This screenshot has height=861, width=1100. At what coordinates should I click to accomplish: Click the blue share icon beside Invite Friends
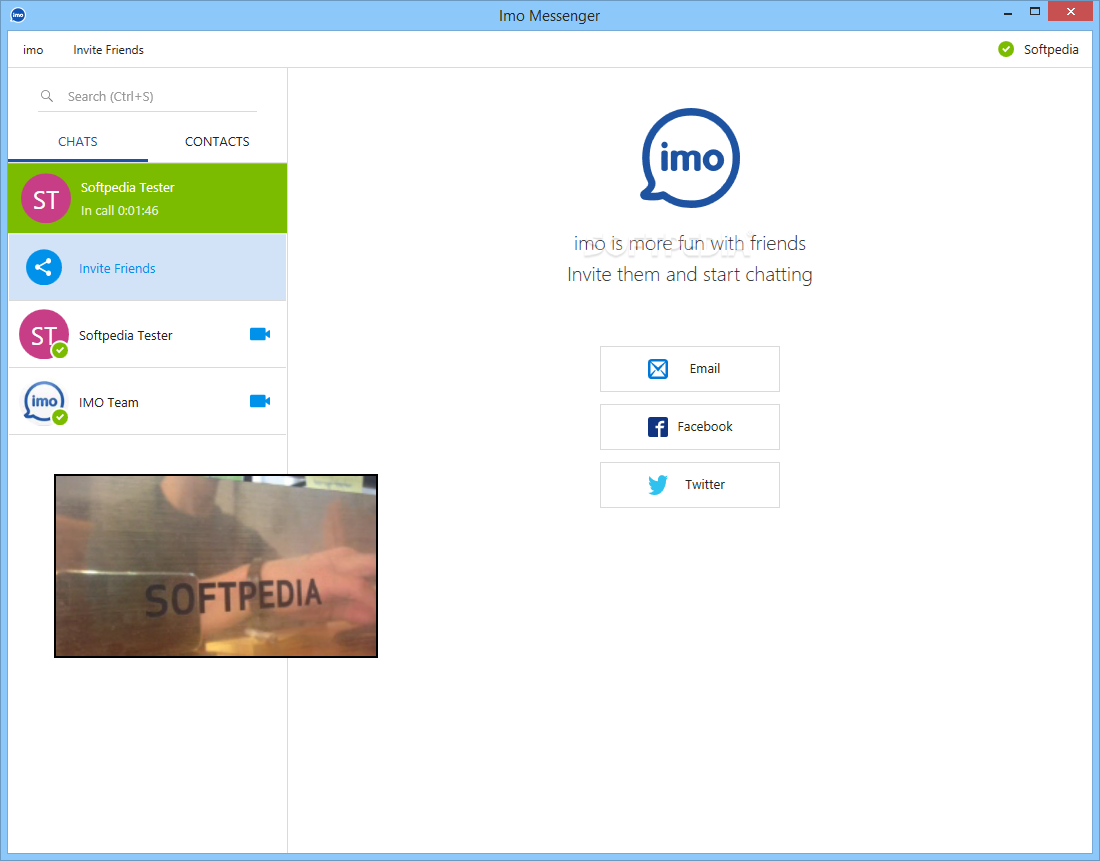[x=43, y=267]
